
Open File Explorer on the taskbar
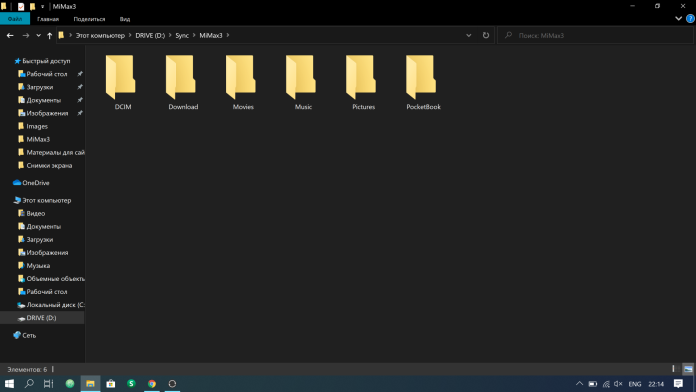pos(90,384)
